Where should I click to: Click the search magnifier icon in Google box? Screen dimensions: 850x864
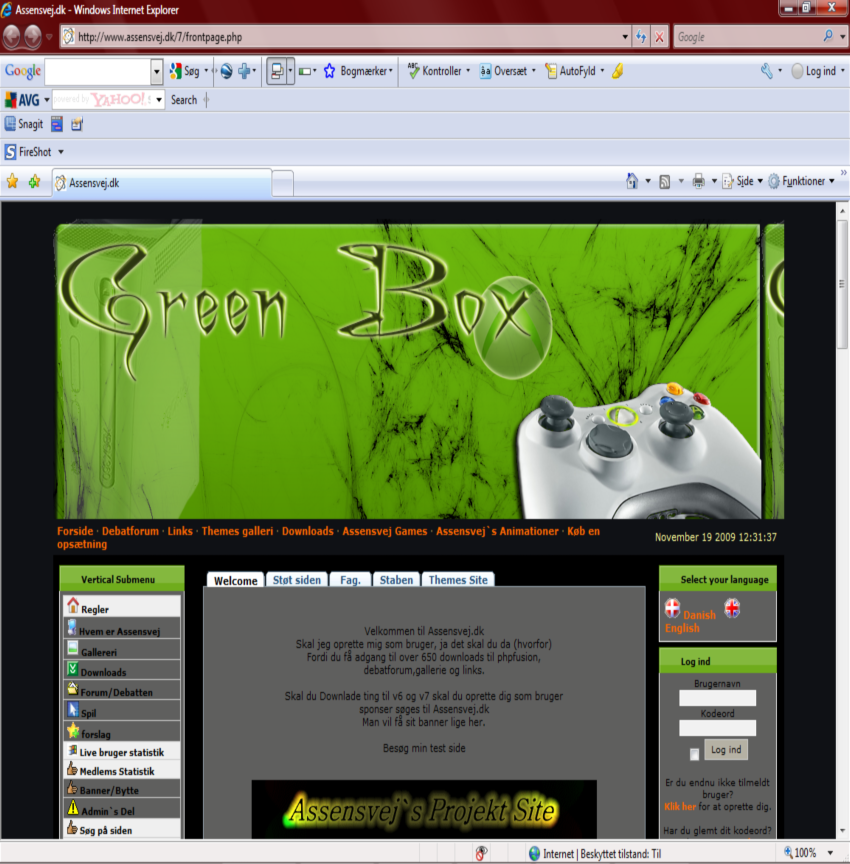pos(828,36)
